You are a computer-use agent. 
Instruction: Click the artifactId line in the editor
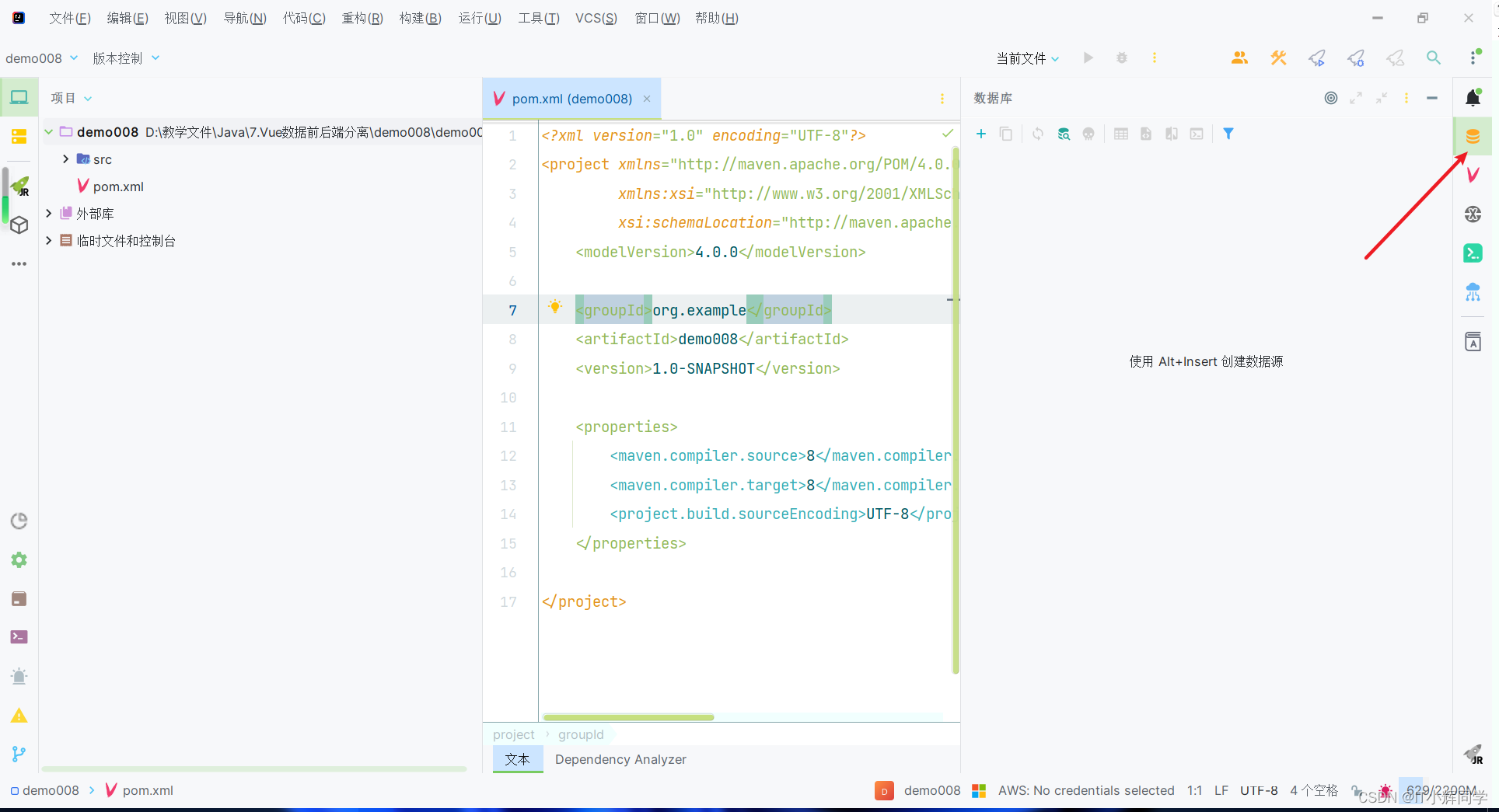[711, 340]
